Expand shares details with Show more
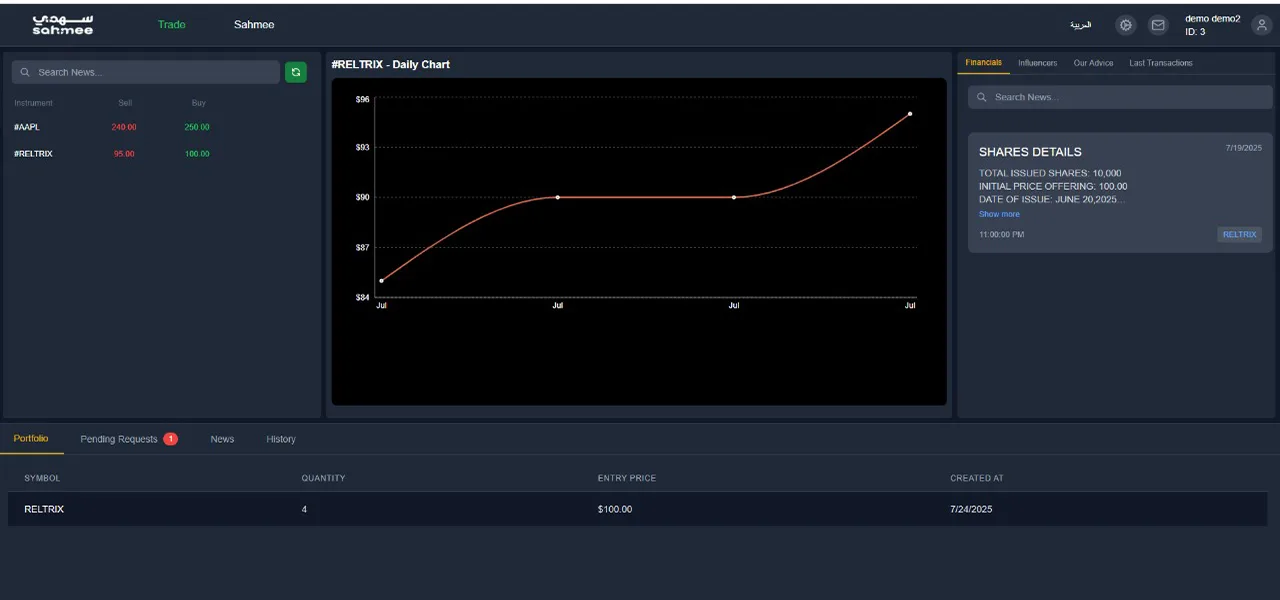The width and height of the screenshot is (1280, 600). tap(999, 214)
